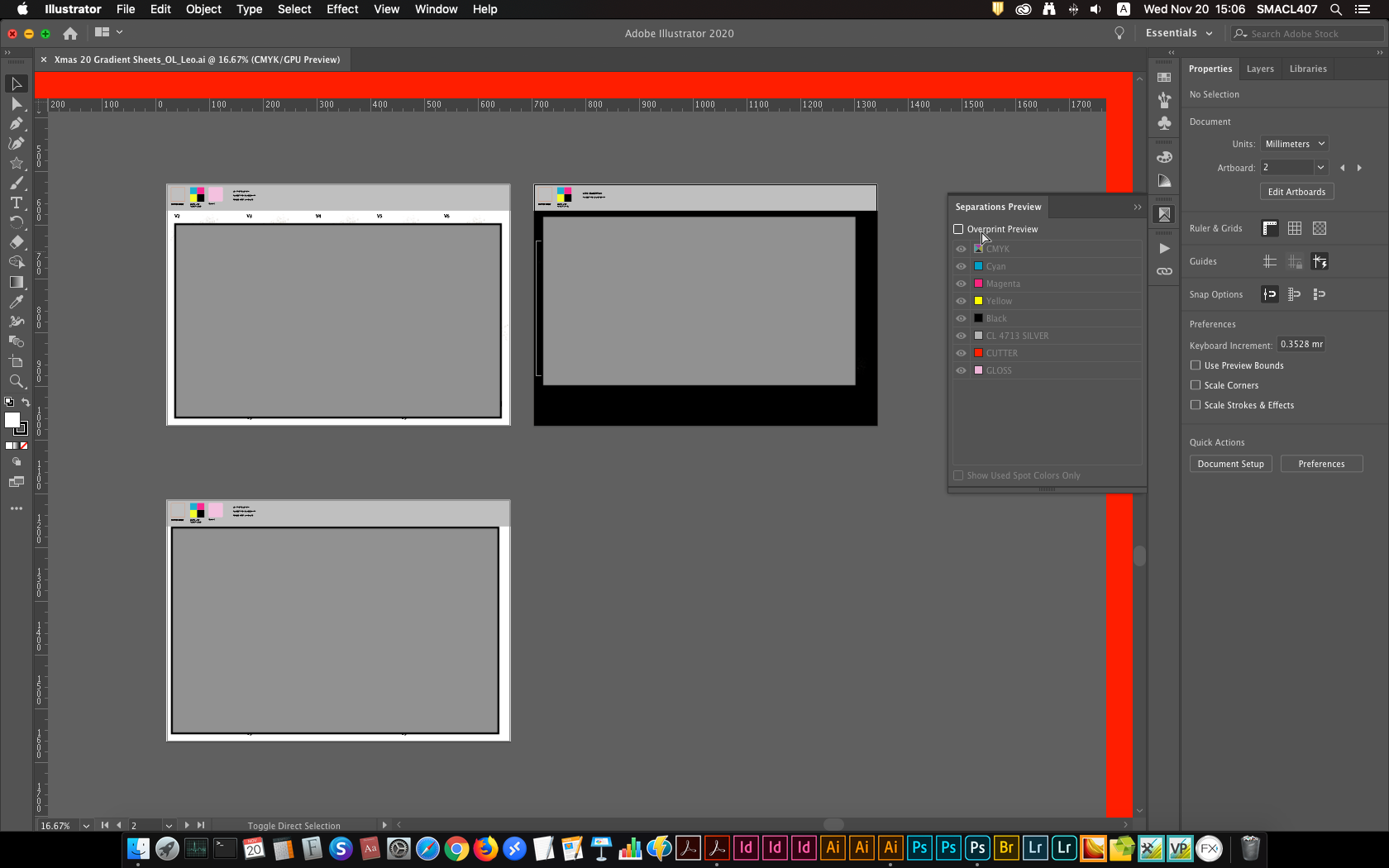
Task: Select the Selection tool
Action: (x=17, y=83)
